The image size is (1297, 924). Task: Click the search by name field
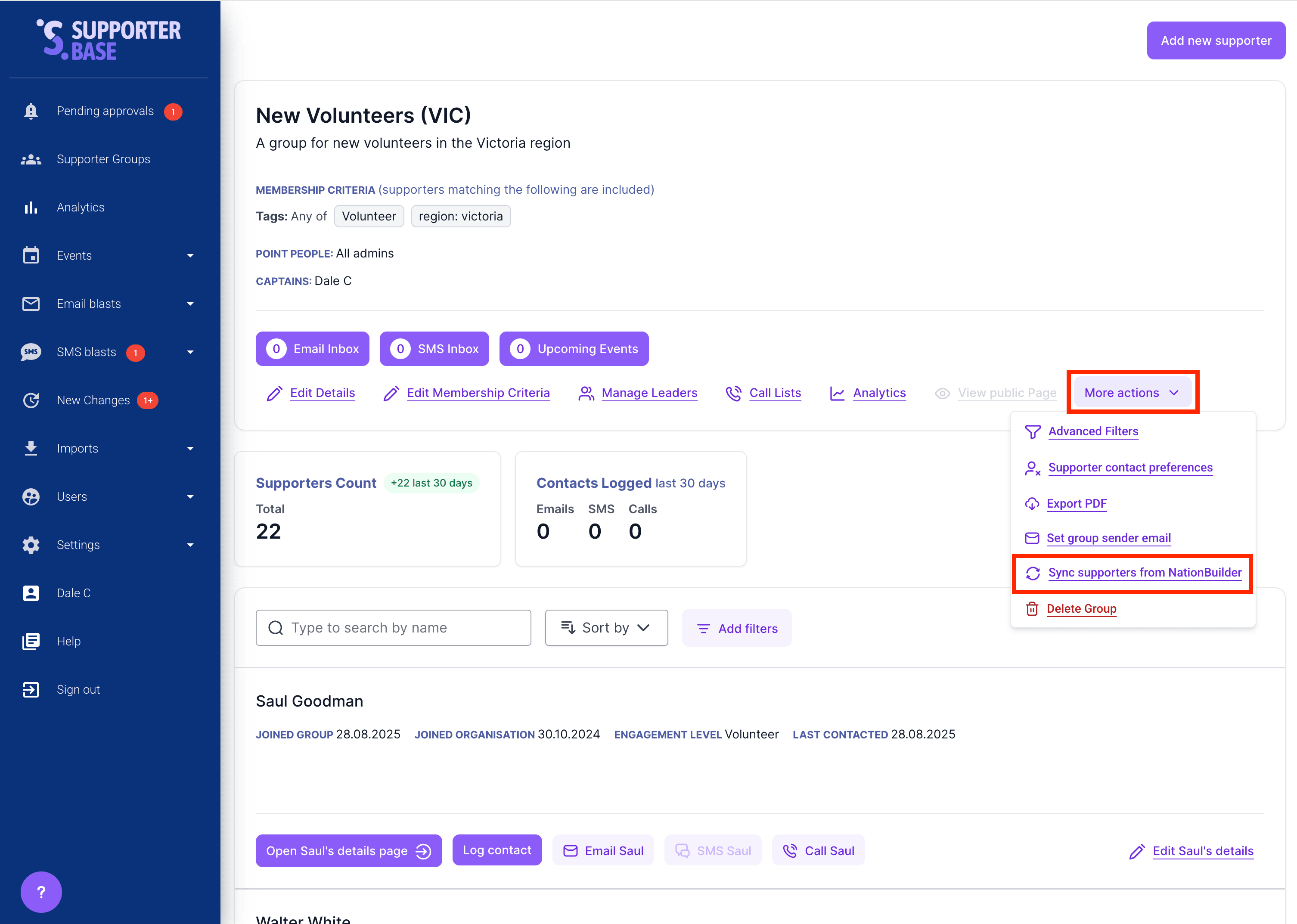(x=393, y=628)
